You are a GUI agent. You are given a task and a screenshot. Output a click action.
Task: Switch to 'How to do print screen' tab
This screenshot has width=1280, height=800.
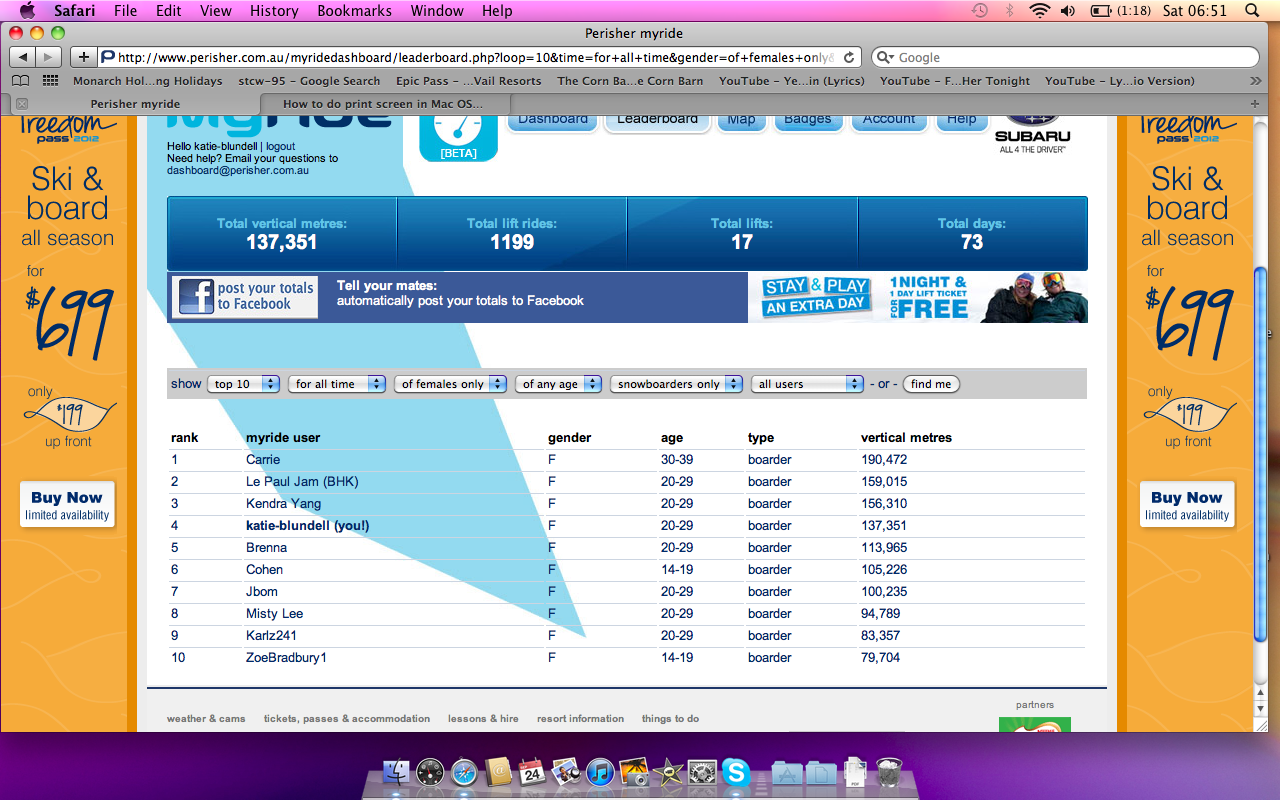pos(384,103)
